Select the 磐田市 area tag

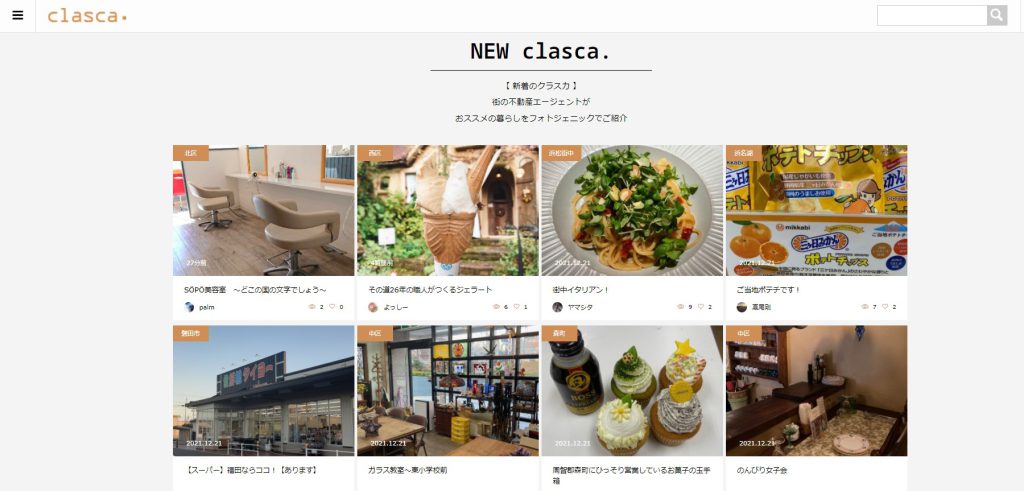pos(191,333)
